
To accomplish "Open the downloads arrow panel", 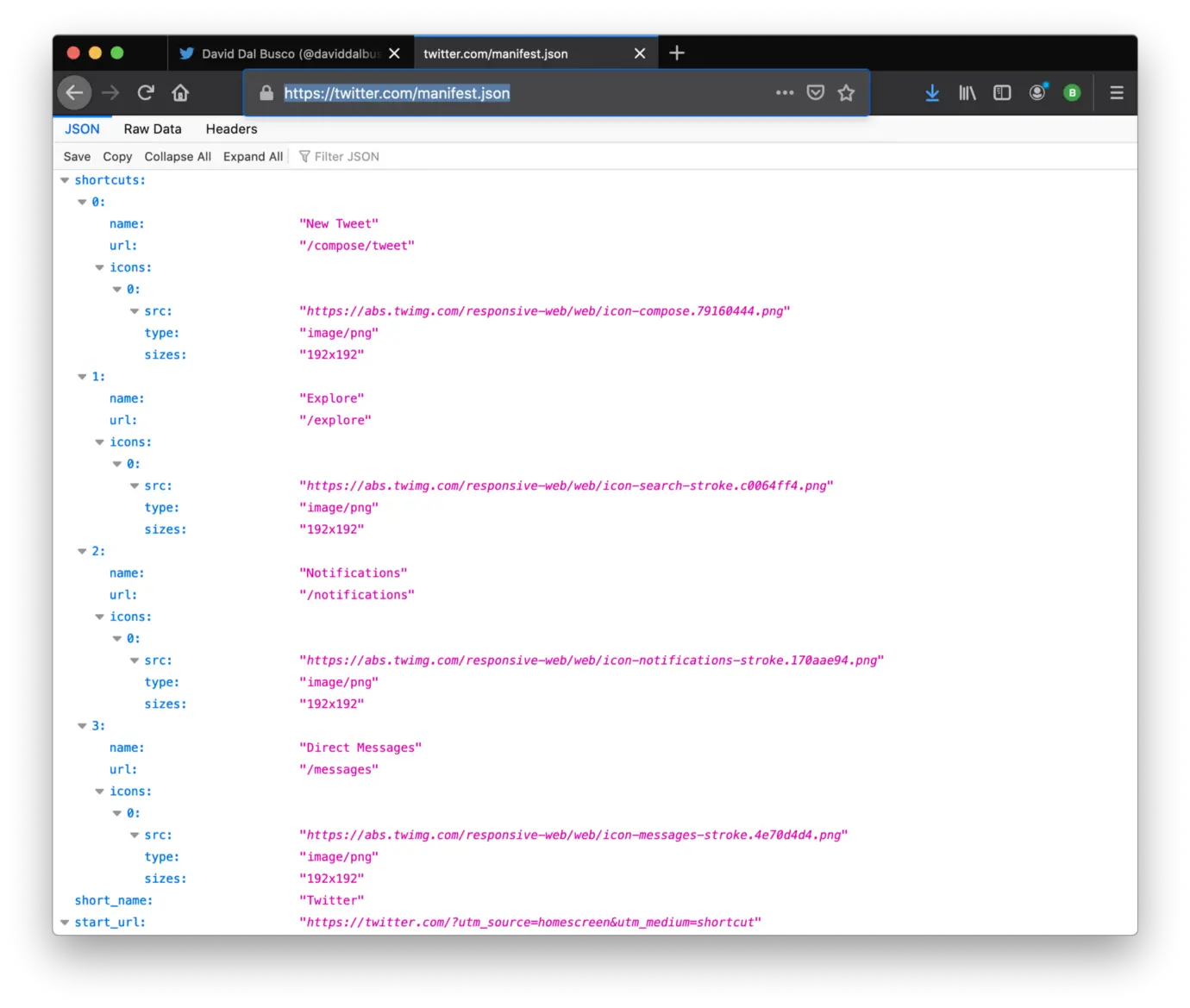I will pos(932,93).
